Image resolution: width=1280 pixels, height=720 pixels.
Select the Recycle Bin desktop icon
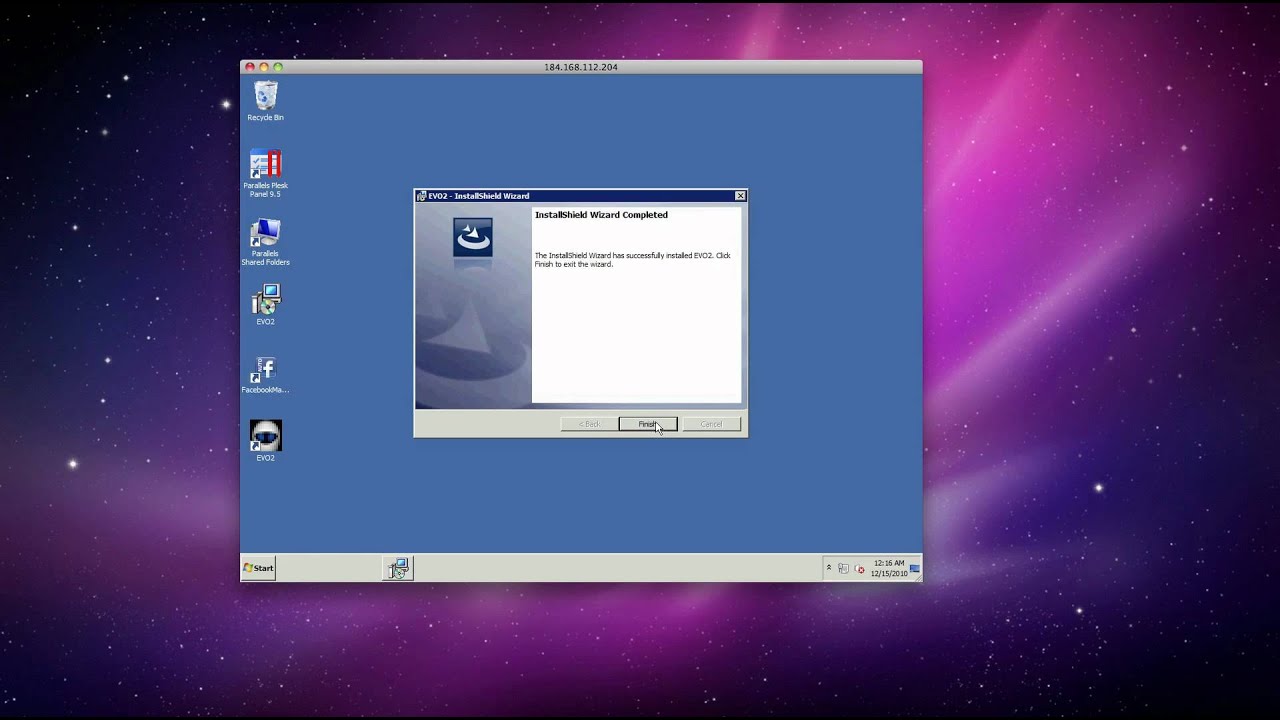click(x=265, y=102)
